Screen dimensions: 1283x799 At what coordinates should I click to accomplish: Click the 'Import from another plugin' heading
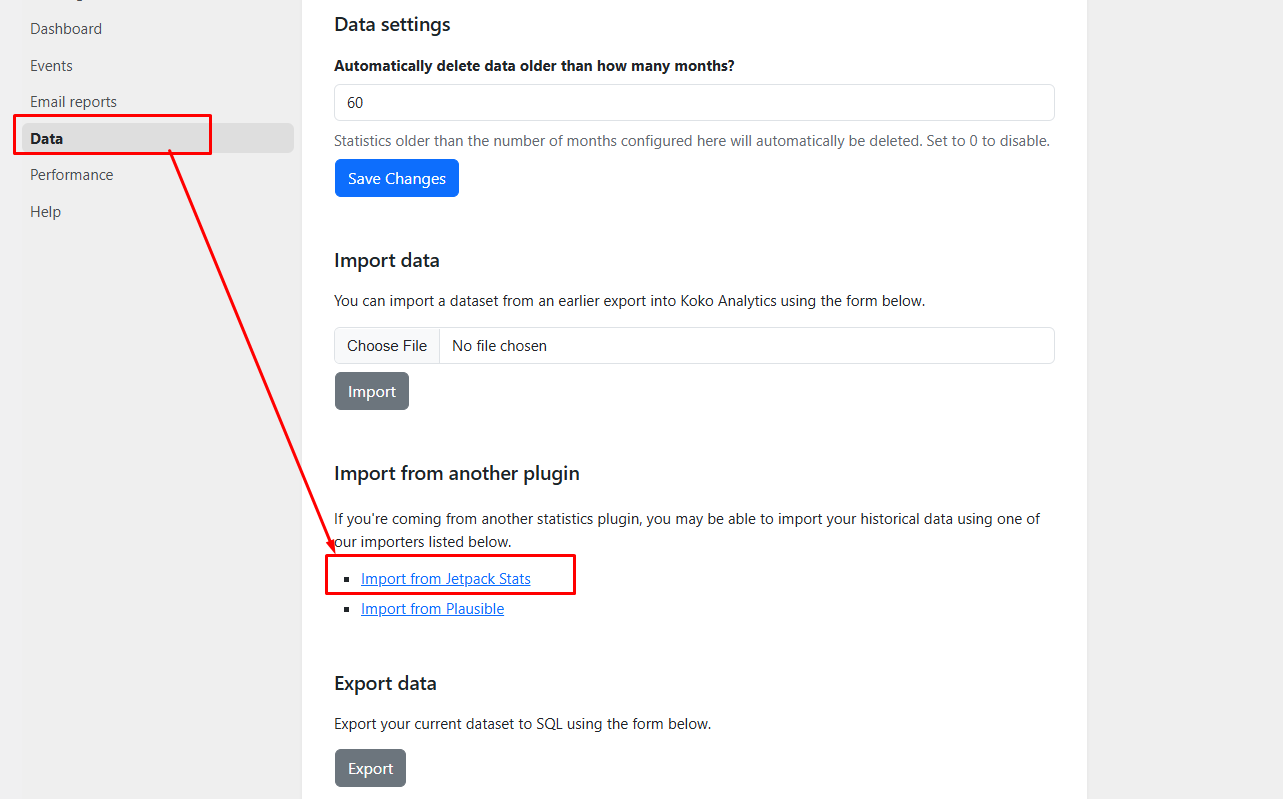tap(457, 474)
